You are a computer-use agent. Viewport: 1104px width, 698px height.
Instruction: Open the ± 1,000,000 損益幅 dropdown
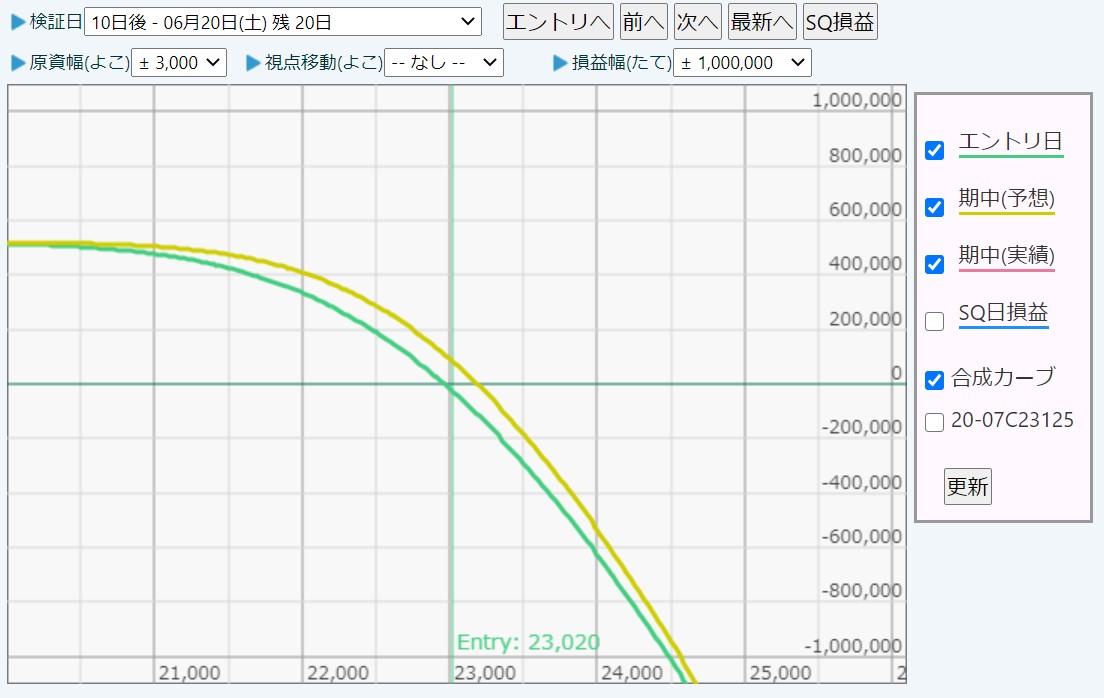[x=743, y=63]
